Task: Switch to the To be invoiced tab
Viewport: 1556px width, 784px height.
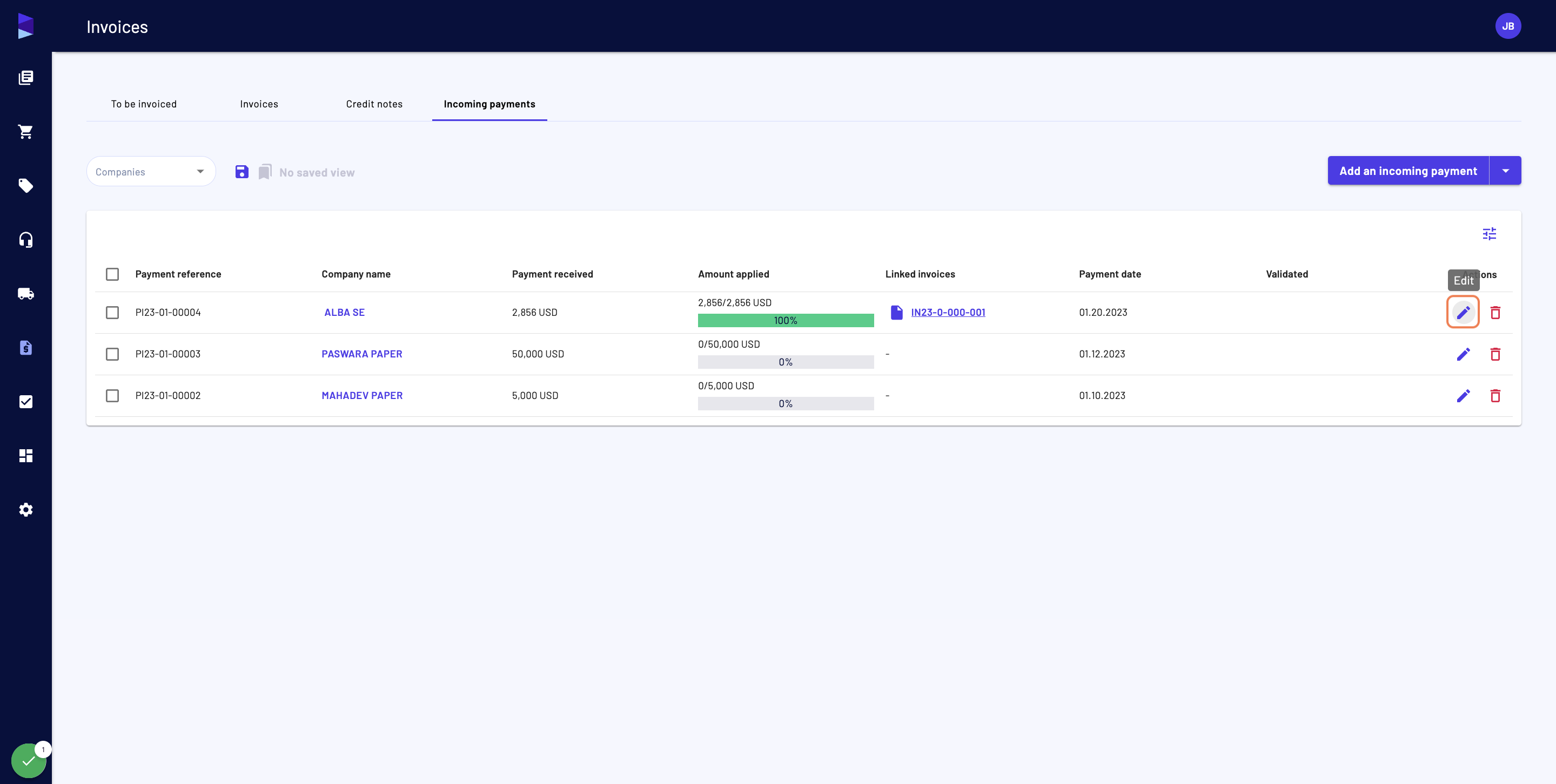Action: (144, 104)
